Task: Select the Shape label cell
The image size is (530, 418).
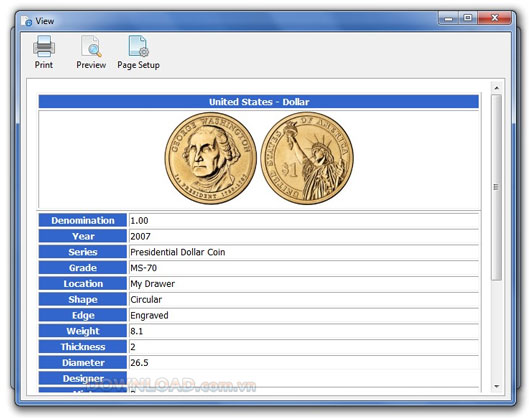Action: pos(83,300)
